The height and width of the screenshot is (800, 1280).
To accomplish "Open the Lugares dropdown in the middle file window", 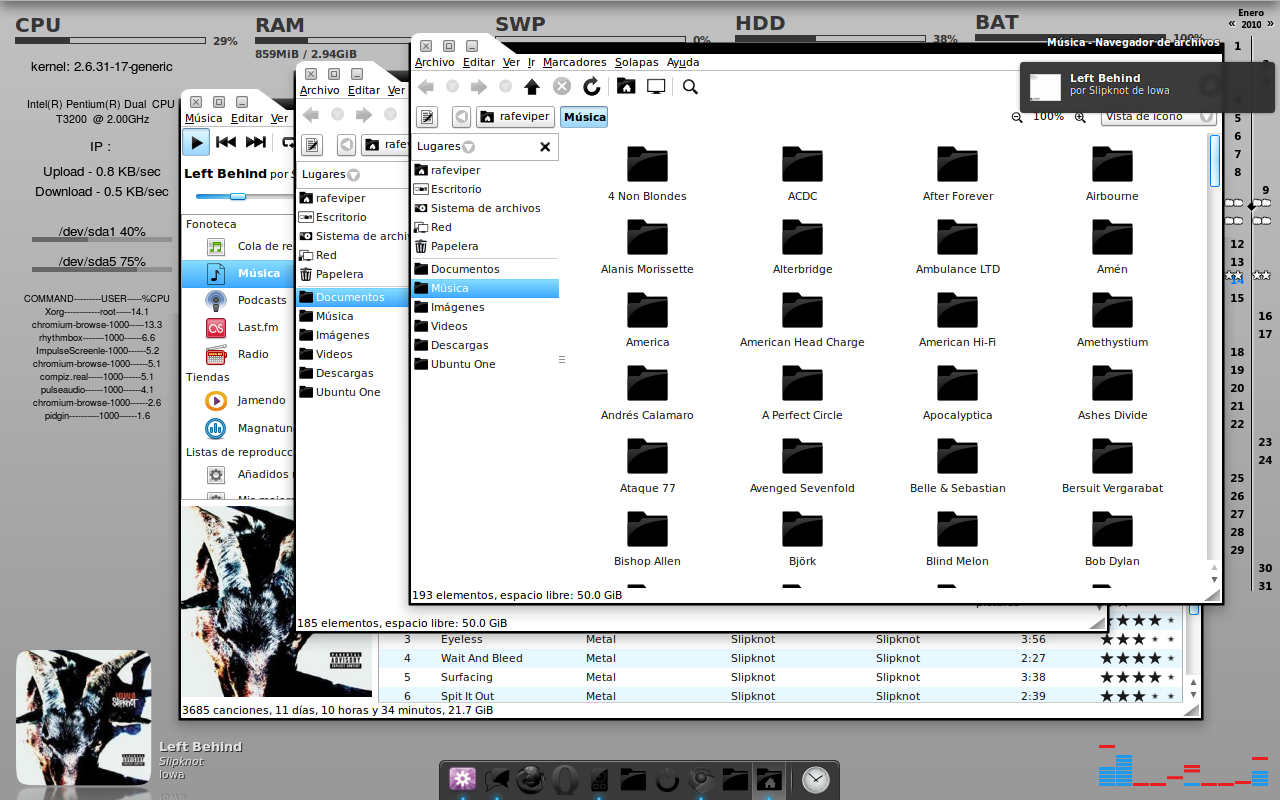I will pyautogui.click(x=331, y=175).
